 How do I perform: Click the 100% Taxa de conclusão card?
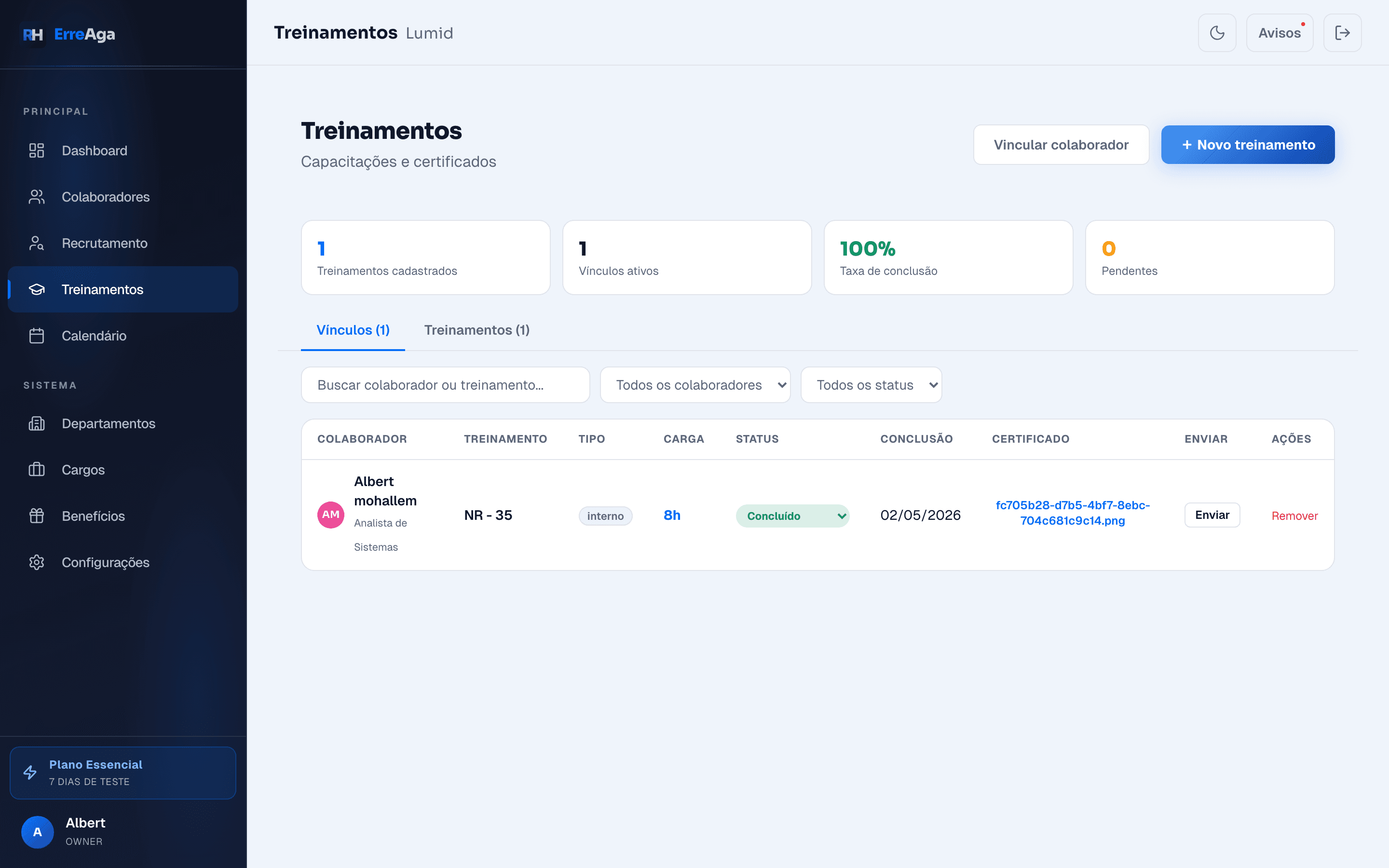948,258
